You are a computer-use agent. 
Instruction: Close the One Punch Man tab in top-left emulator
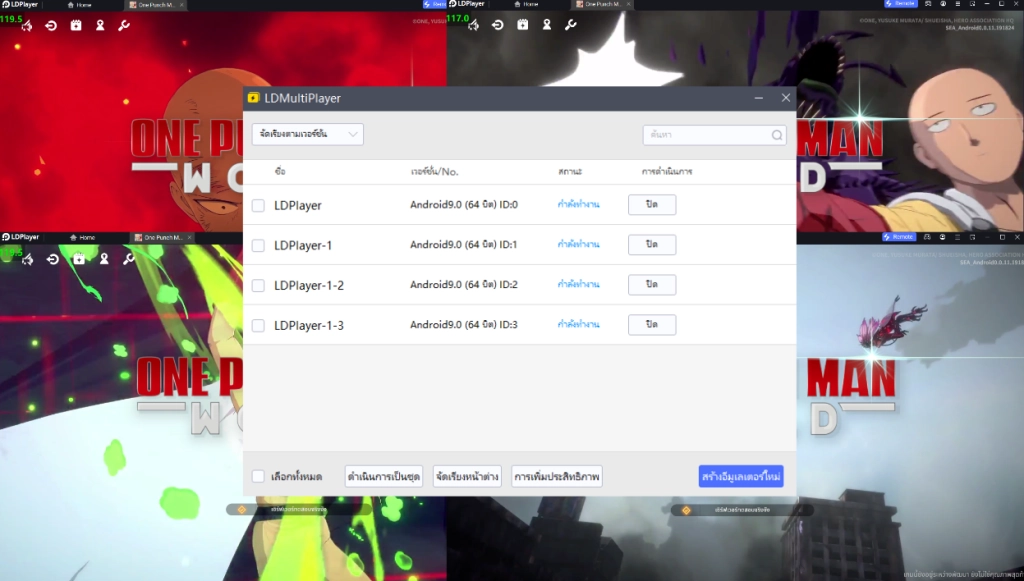181,5
